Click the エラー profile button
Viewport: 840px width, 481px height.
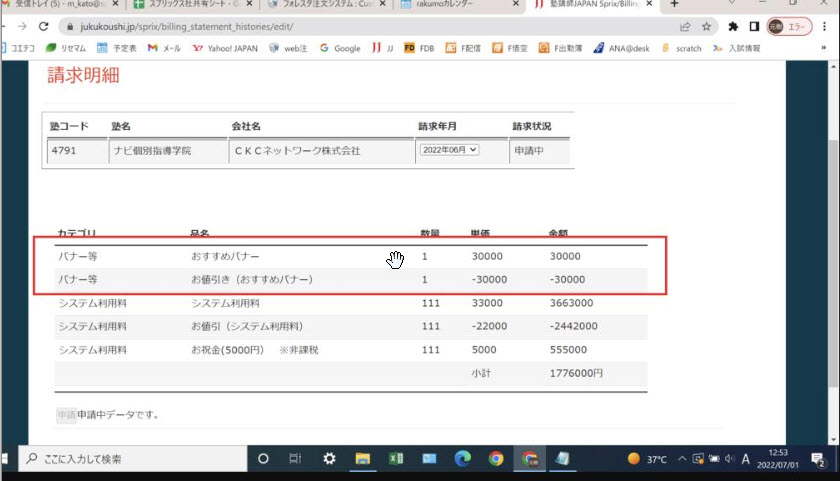click(790, 27)
